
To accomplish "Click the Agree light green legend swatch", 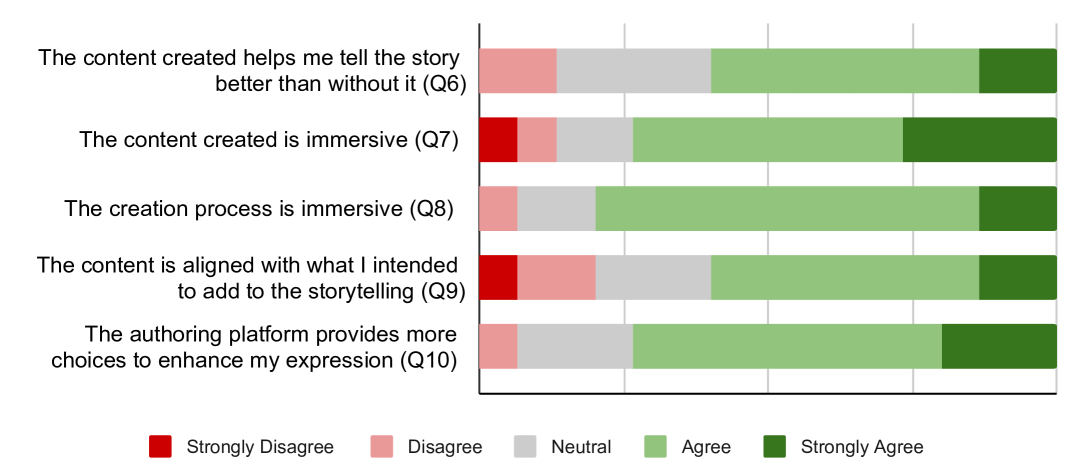I will (x=655, y=447).
